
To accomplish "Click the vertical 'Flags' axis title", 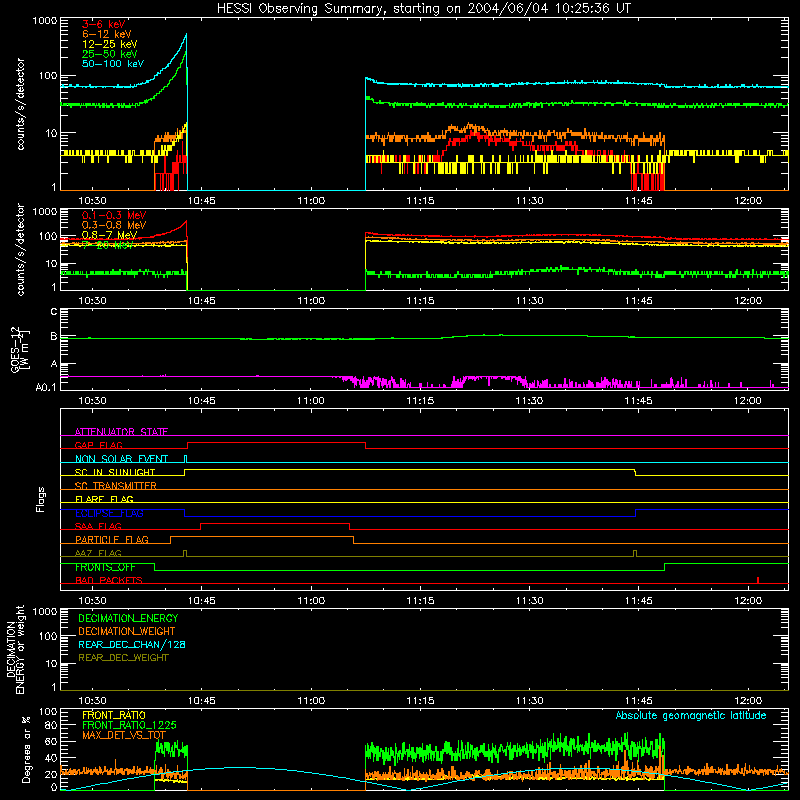I will 41,499.
